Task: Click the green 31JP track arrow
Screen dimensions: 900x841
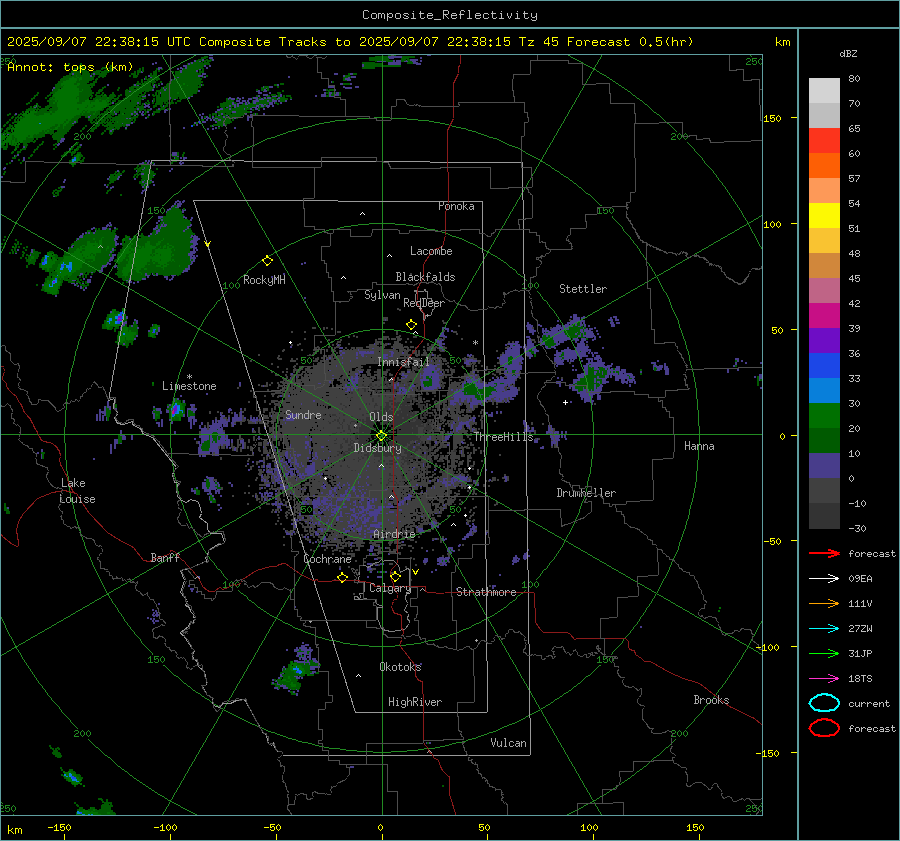Action: [x=824, y=653]
